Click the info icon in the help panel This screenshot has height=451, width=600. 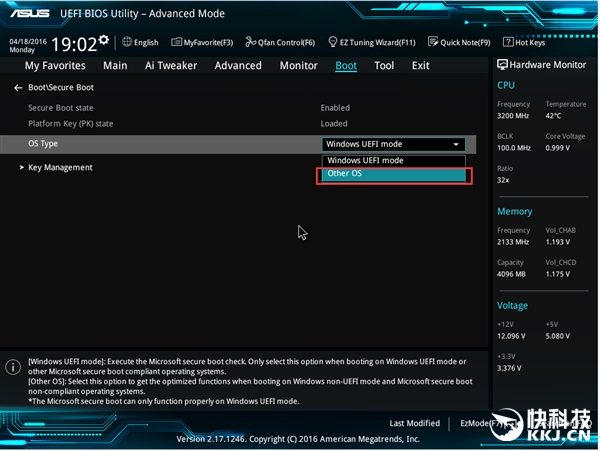tap(13, 367)
